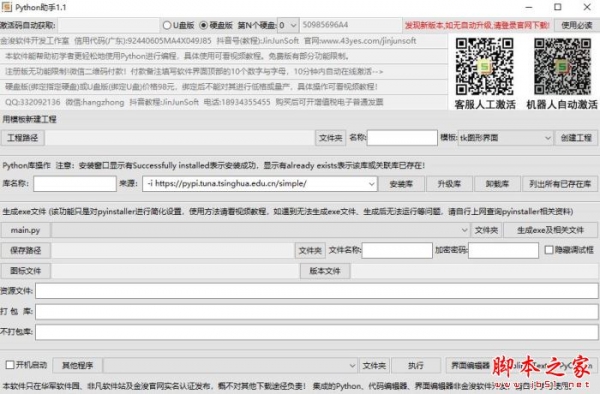Click the 加密密码 input field

click(504, 251)
